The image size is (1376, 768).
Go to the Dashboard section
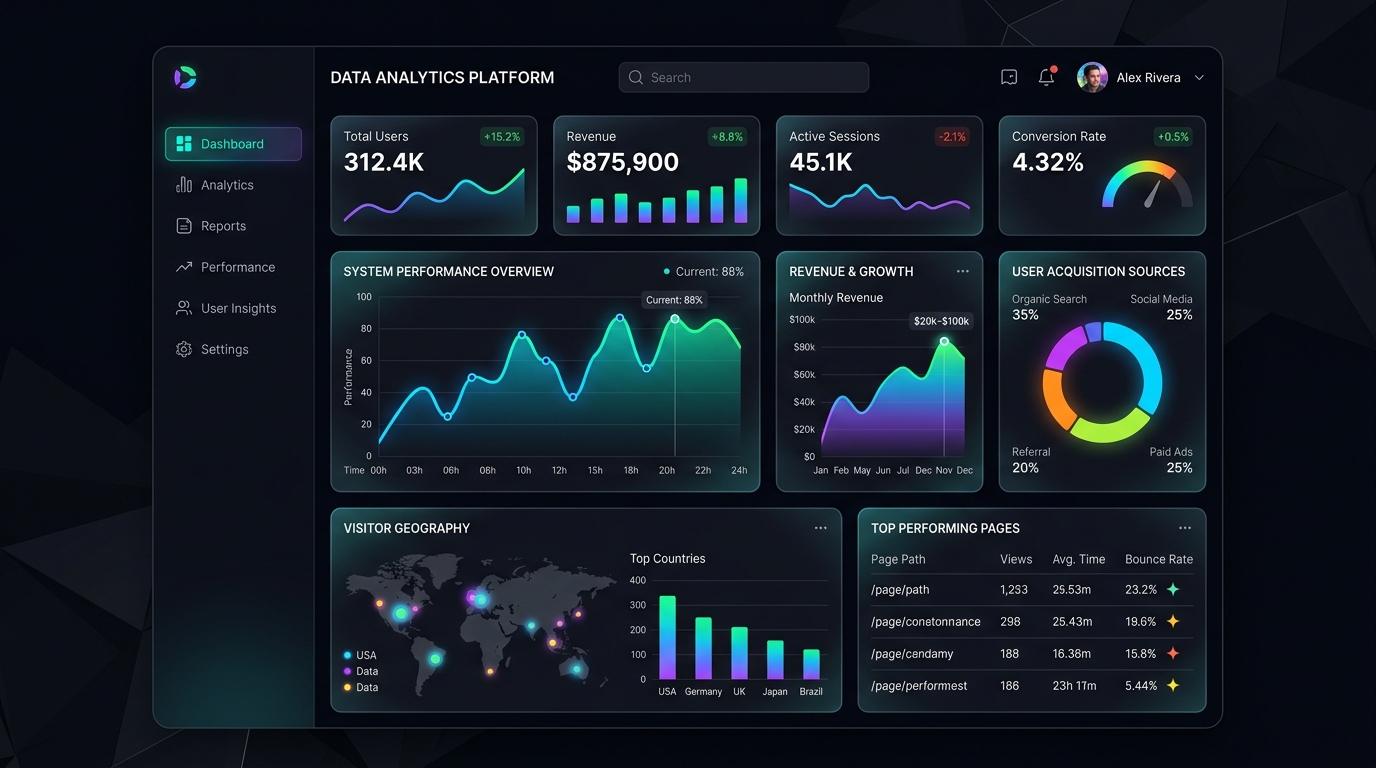pos(233,144)
